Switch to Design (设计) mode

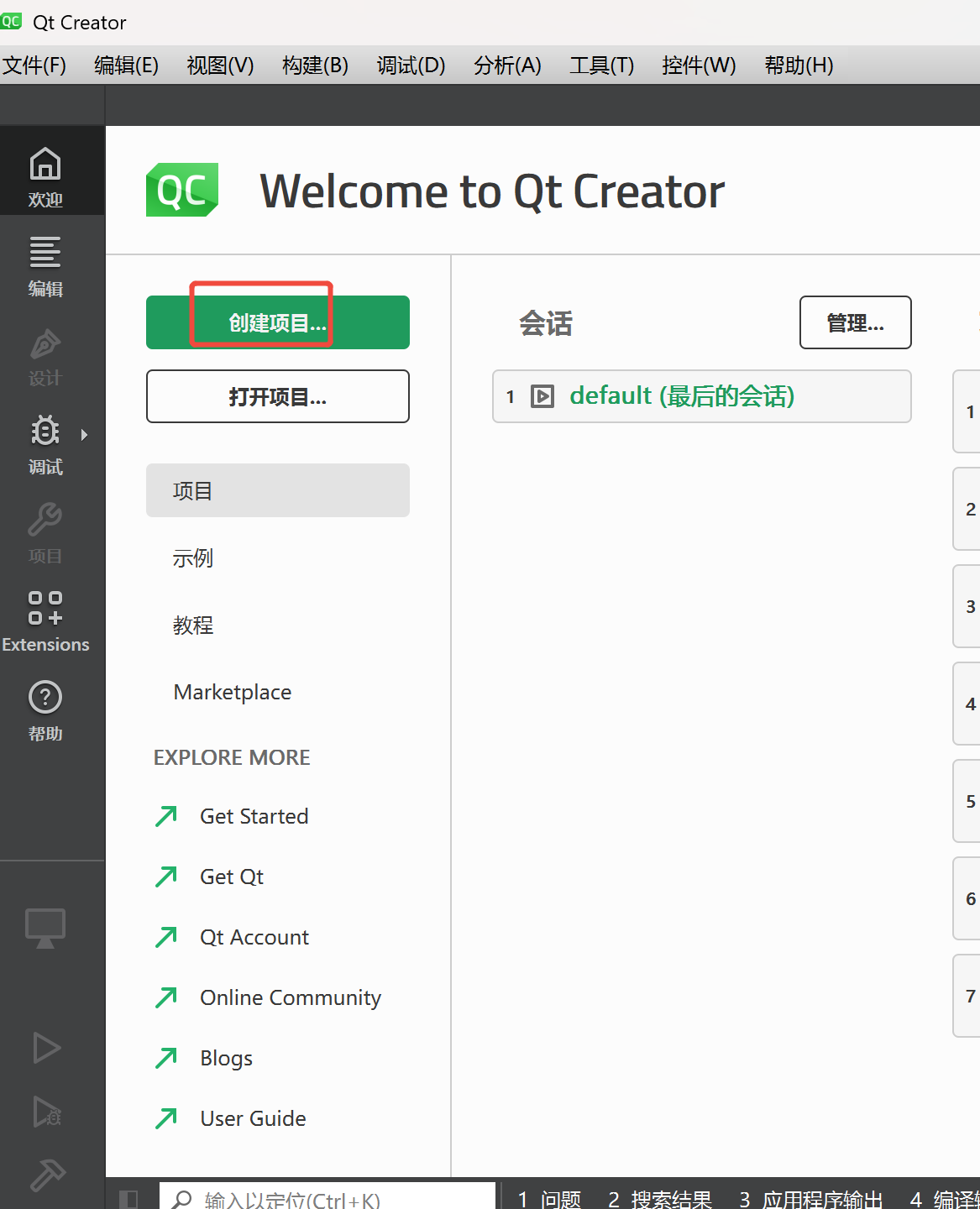pos(45,356)
